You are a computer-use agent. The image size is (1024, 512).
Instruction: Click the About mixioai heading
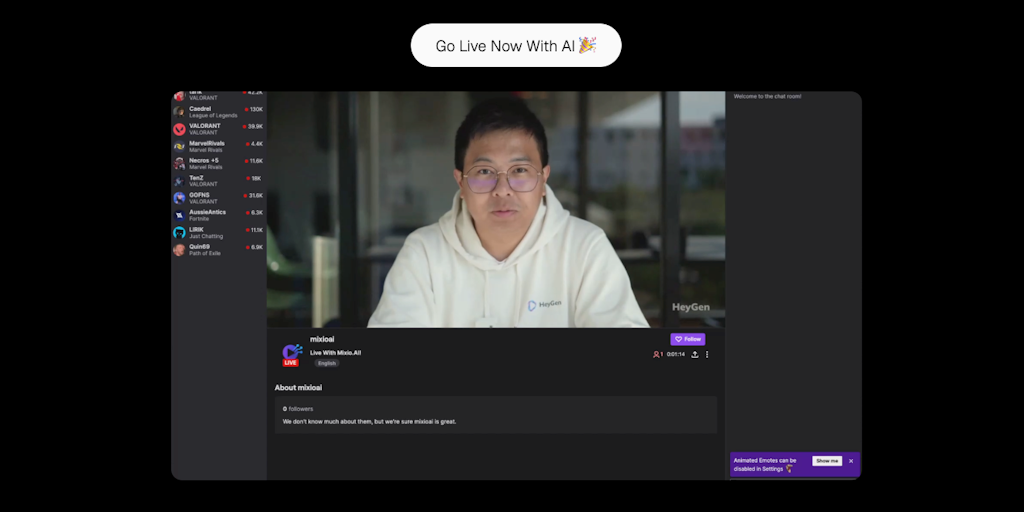[298, 388]
